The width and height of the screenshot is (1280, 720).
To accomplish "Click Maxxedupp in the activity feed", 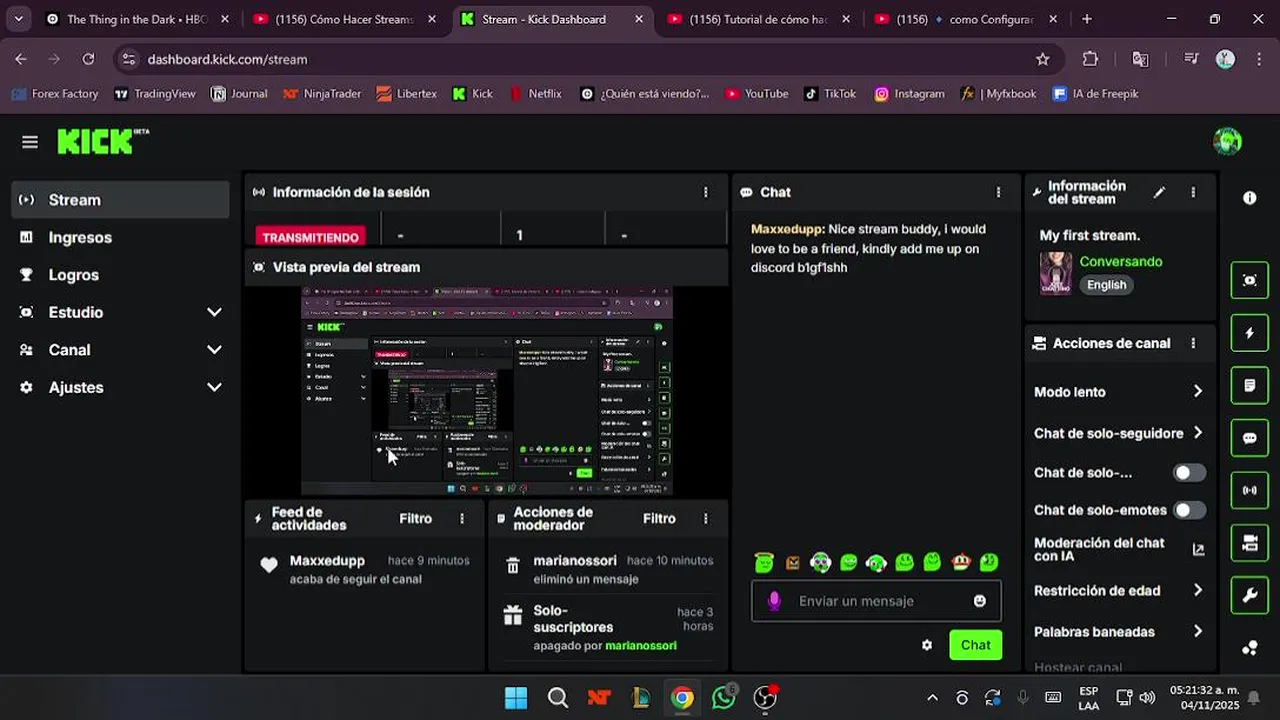I will [x=327, y=561].
